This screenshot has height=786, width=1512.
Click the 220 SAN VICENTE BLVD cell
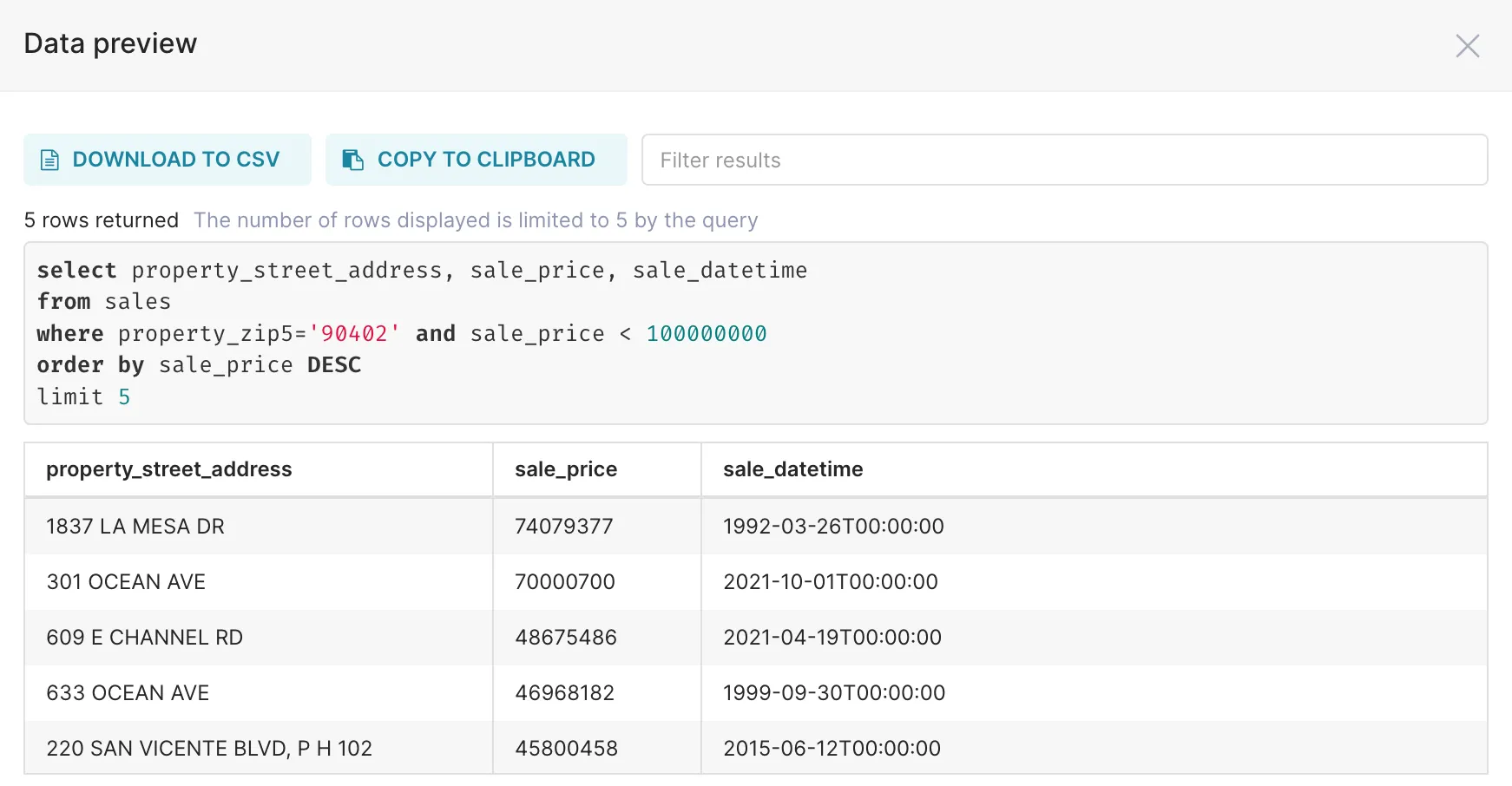pos(209,749)
